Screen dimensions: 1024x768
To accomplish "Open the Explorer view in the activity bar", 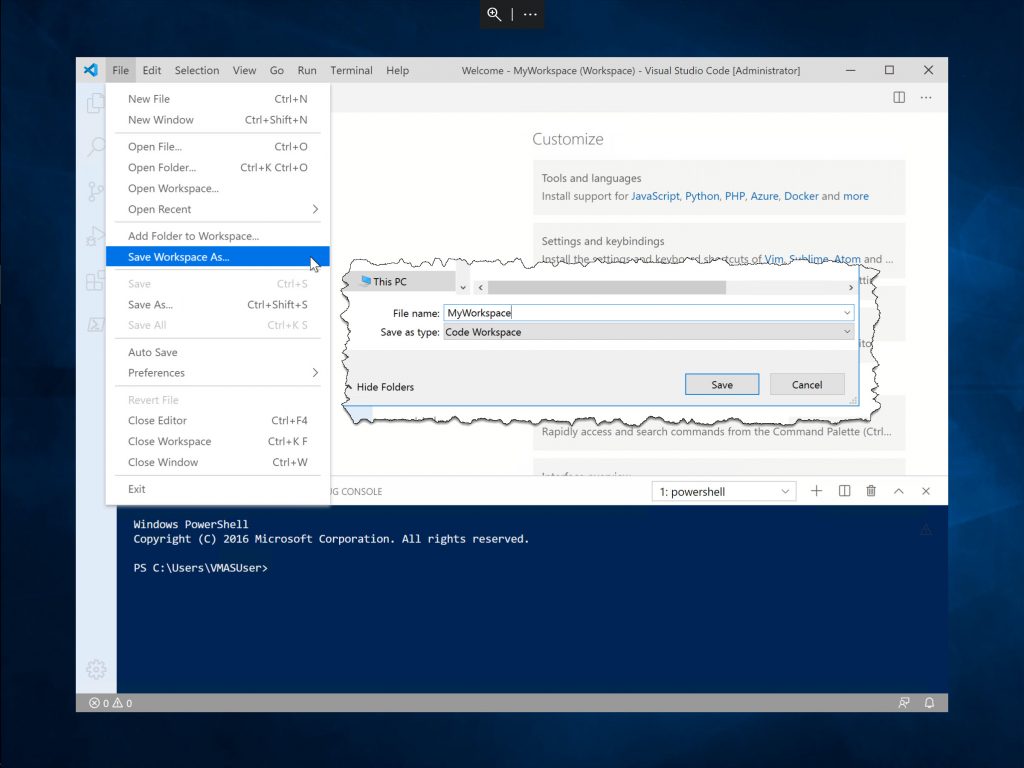I will pos(95,103).
